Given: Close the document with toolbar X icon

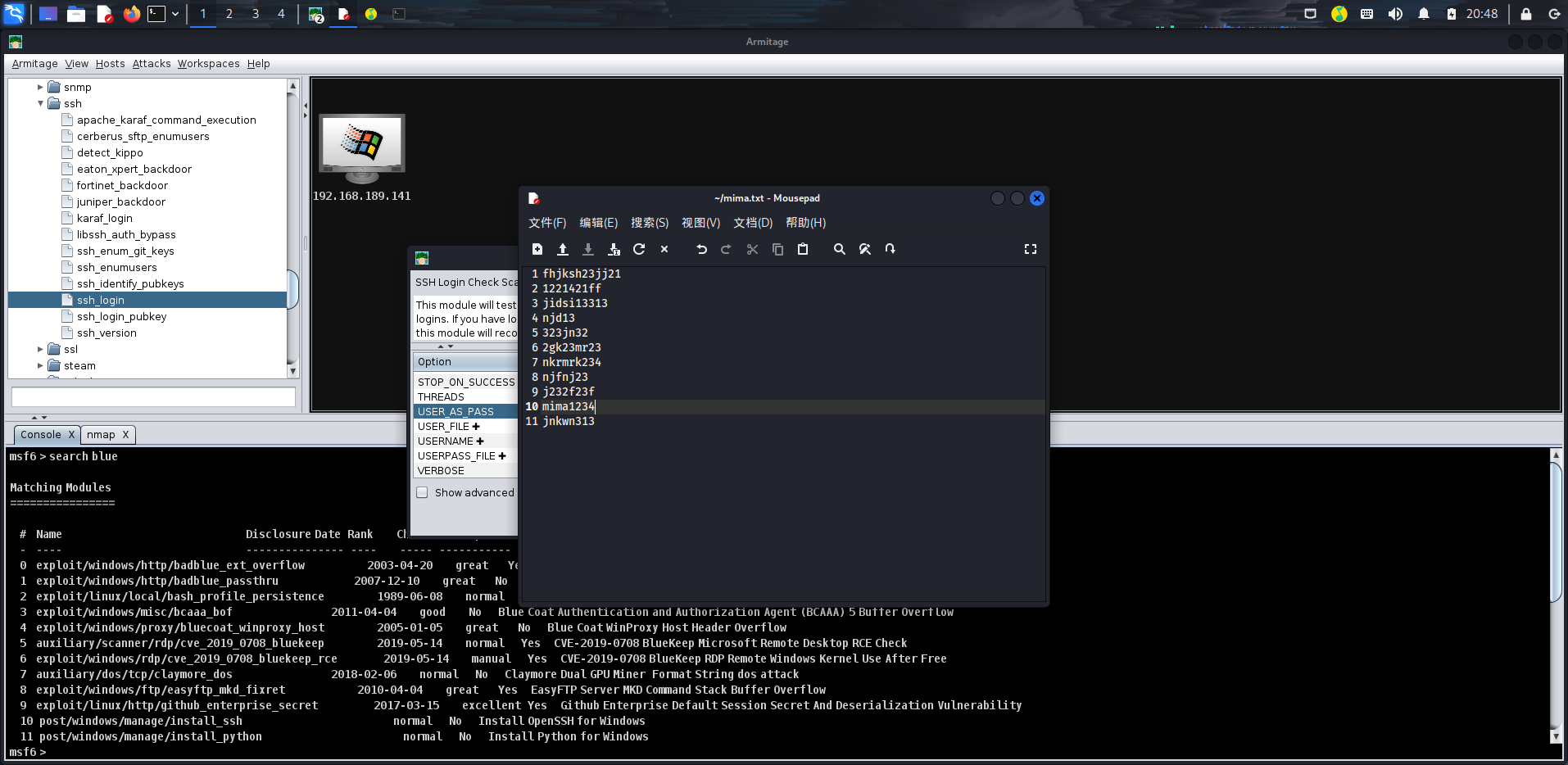Looking at the screenshot, I should click(x=664, y=249).
